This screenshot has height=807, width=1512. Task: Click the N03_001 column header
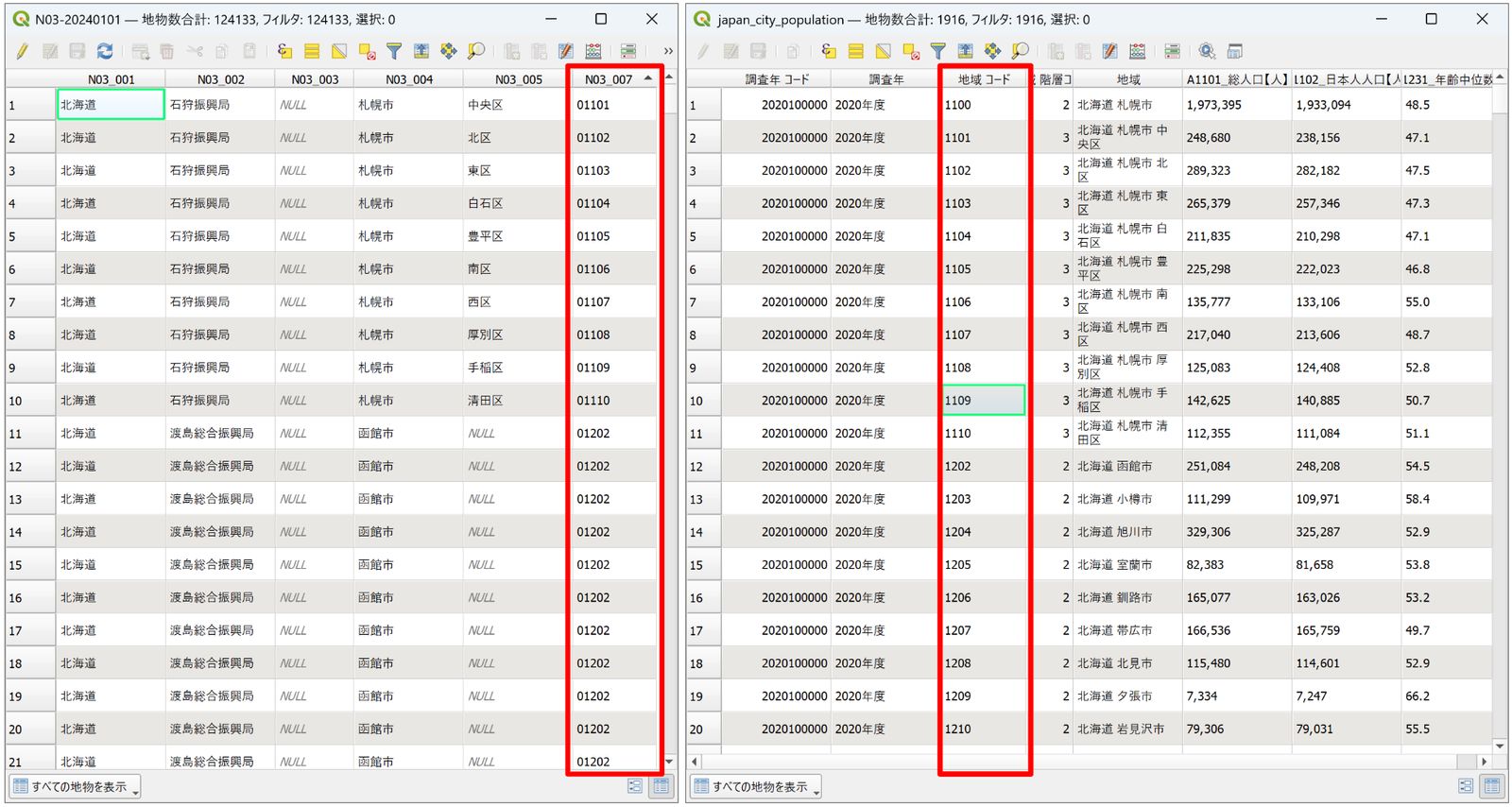[111, 79]
